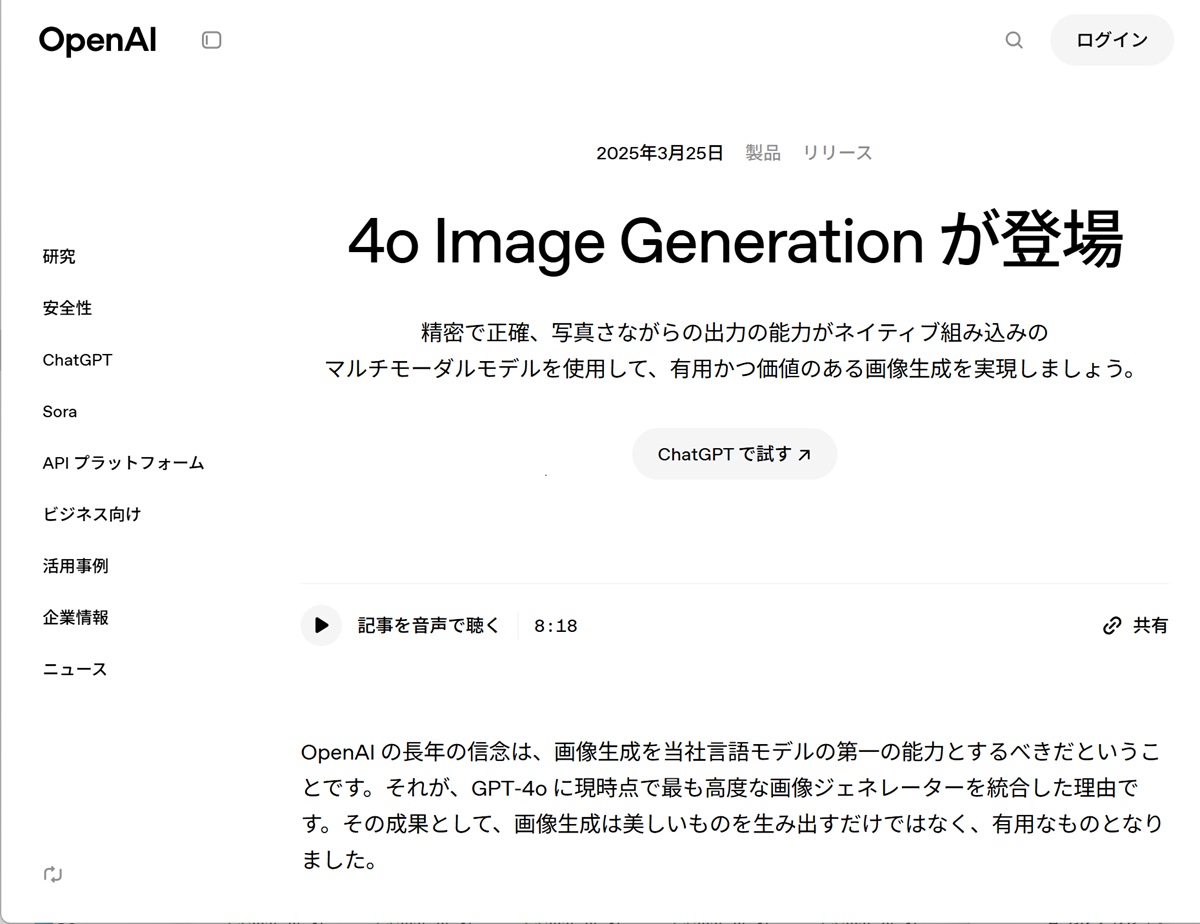Open 安全性 in the sidebar
The width and height of the screenshot is (1200, 924).
(67, 308)
